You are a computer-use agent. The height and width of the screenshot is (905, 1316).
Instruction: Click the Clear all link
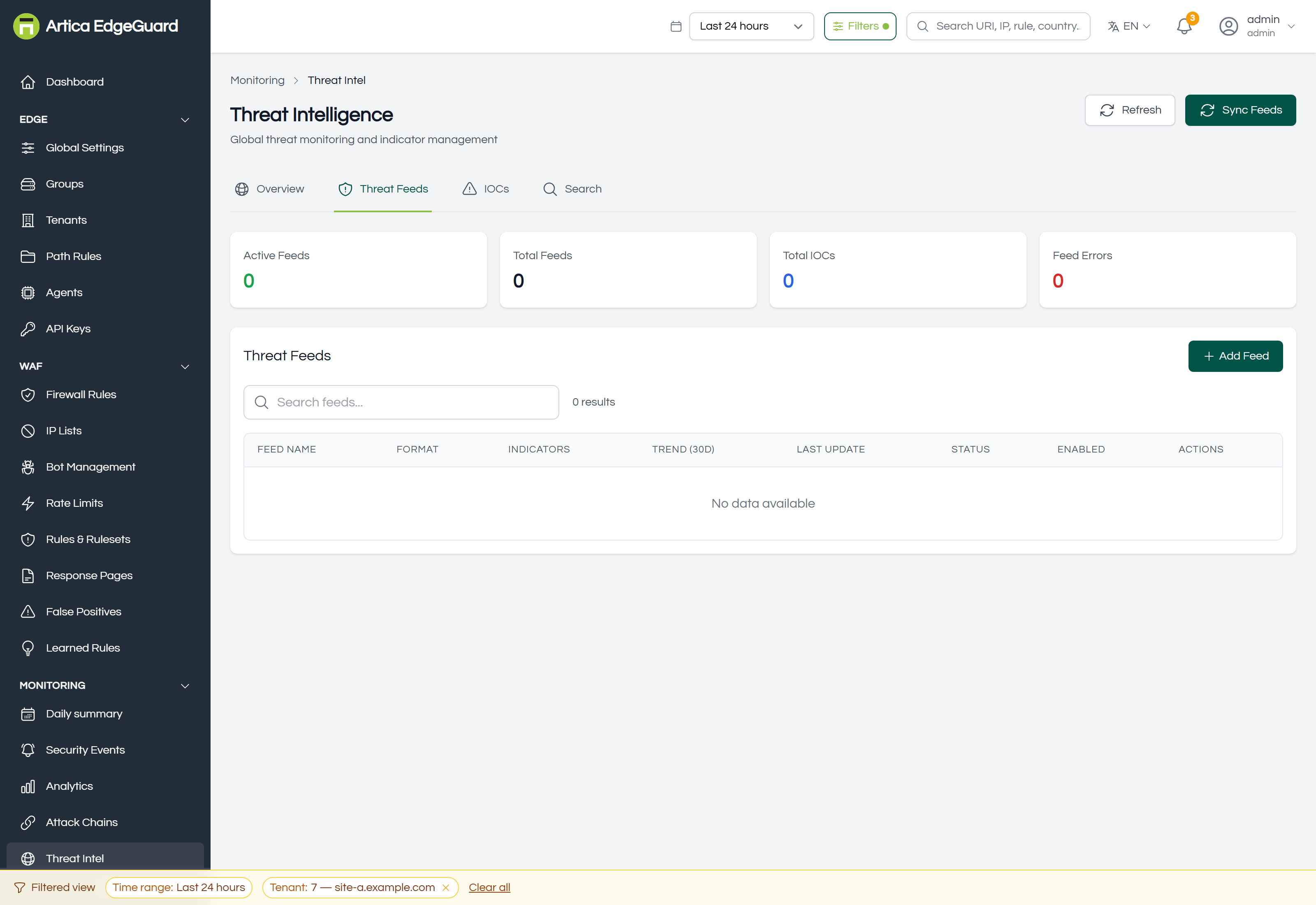point(489,888)
